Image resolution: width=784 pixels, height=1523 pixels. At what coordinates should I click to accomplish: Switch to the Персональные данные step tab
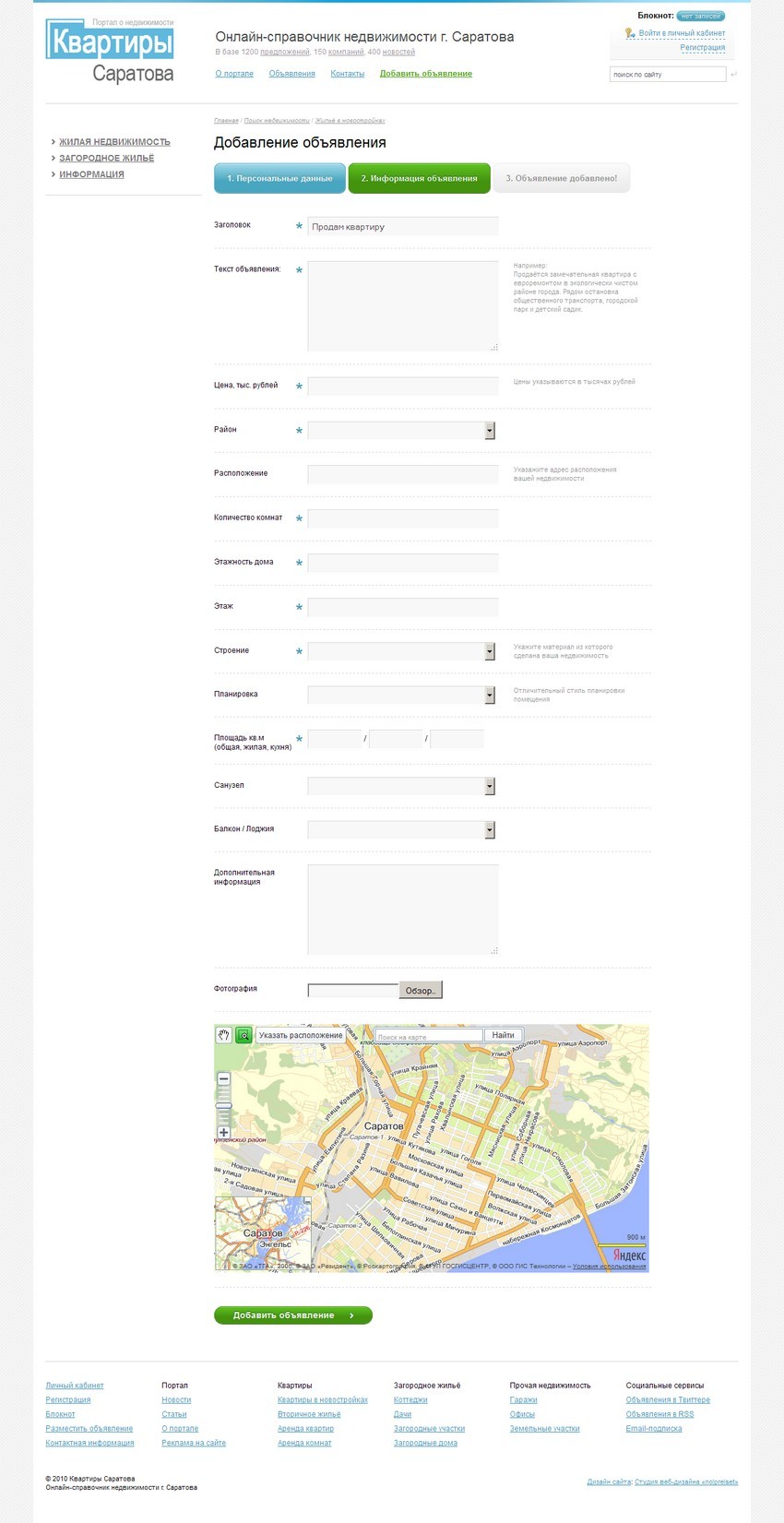pos(279,178)
